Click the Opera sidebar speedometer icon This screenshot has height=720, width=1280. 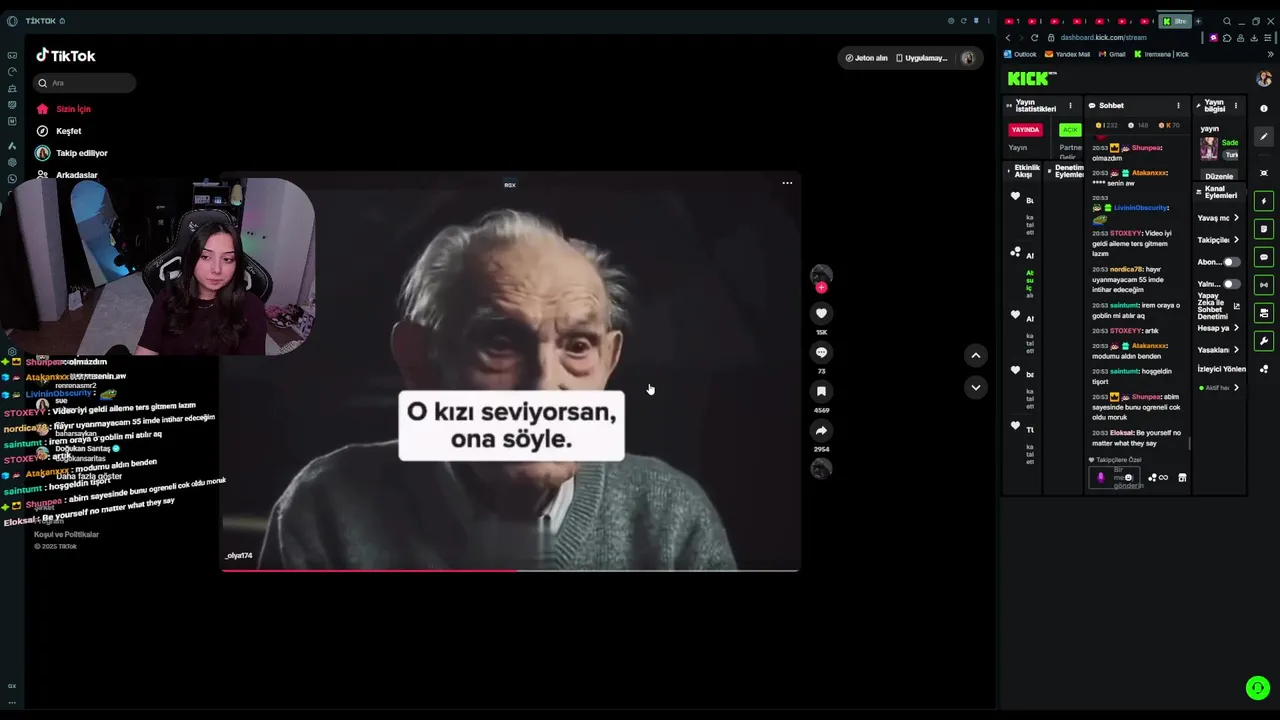(12, 71)
